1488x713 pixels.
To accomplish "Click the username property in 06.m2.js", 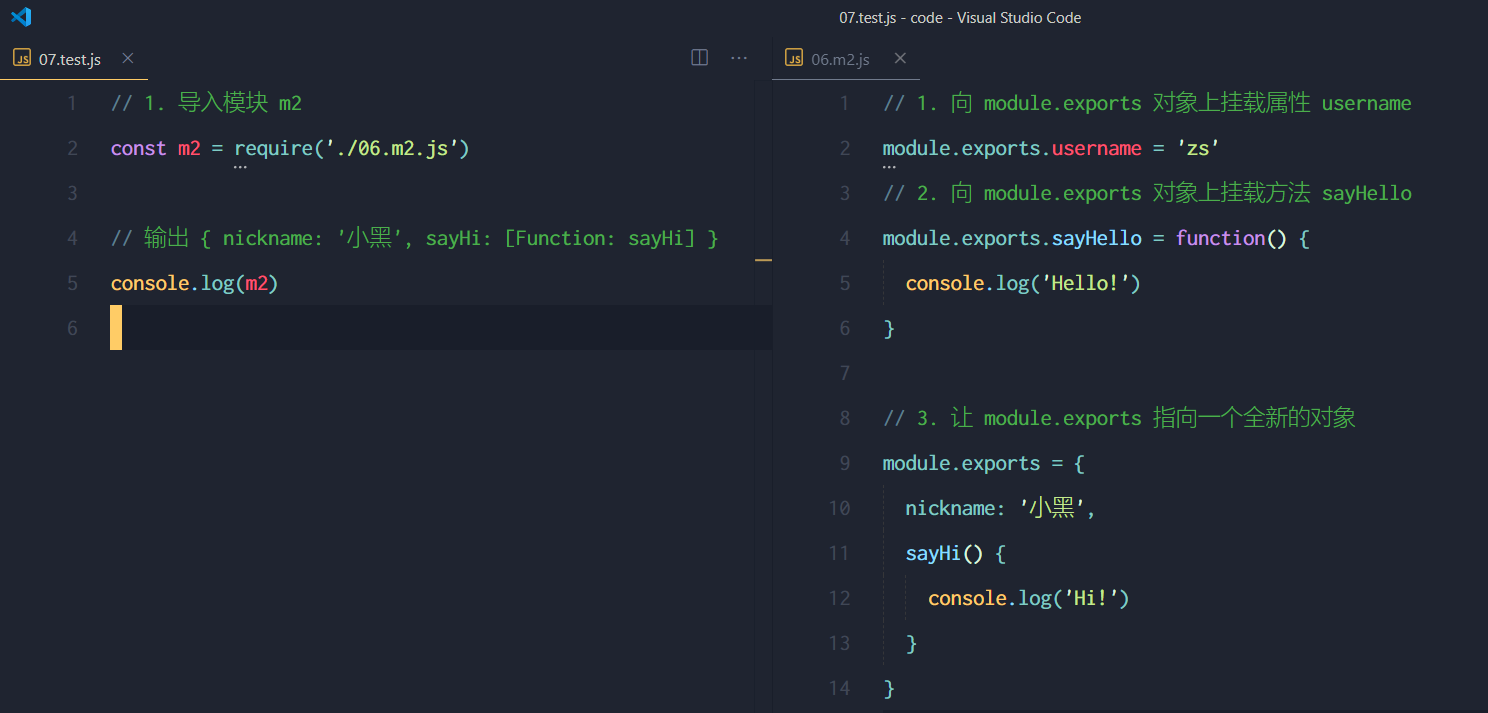I will 1096,148.
